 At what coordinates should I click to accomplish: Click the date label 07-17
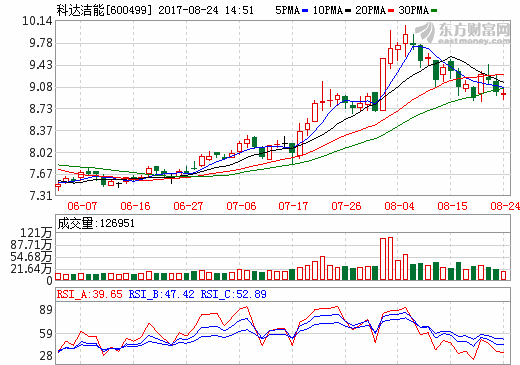coord(294,206)
